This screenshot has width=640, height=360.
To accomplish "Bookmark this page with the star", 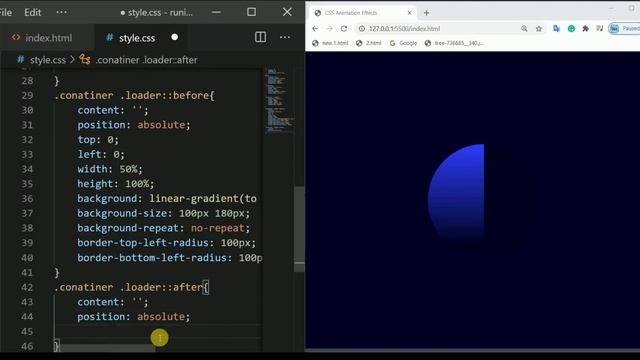I will coord(539,29).
